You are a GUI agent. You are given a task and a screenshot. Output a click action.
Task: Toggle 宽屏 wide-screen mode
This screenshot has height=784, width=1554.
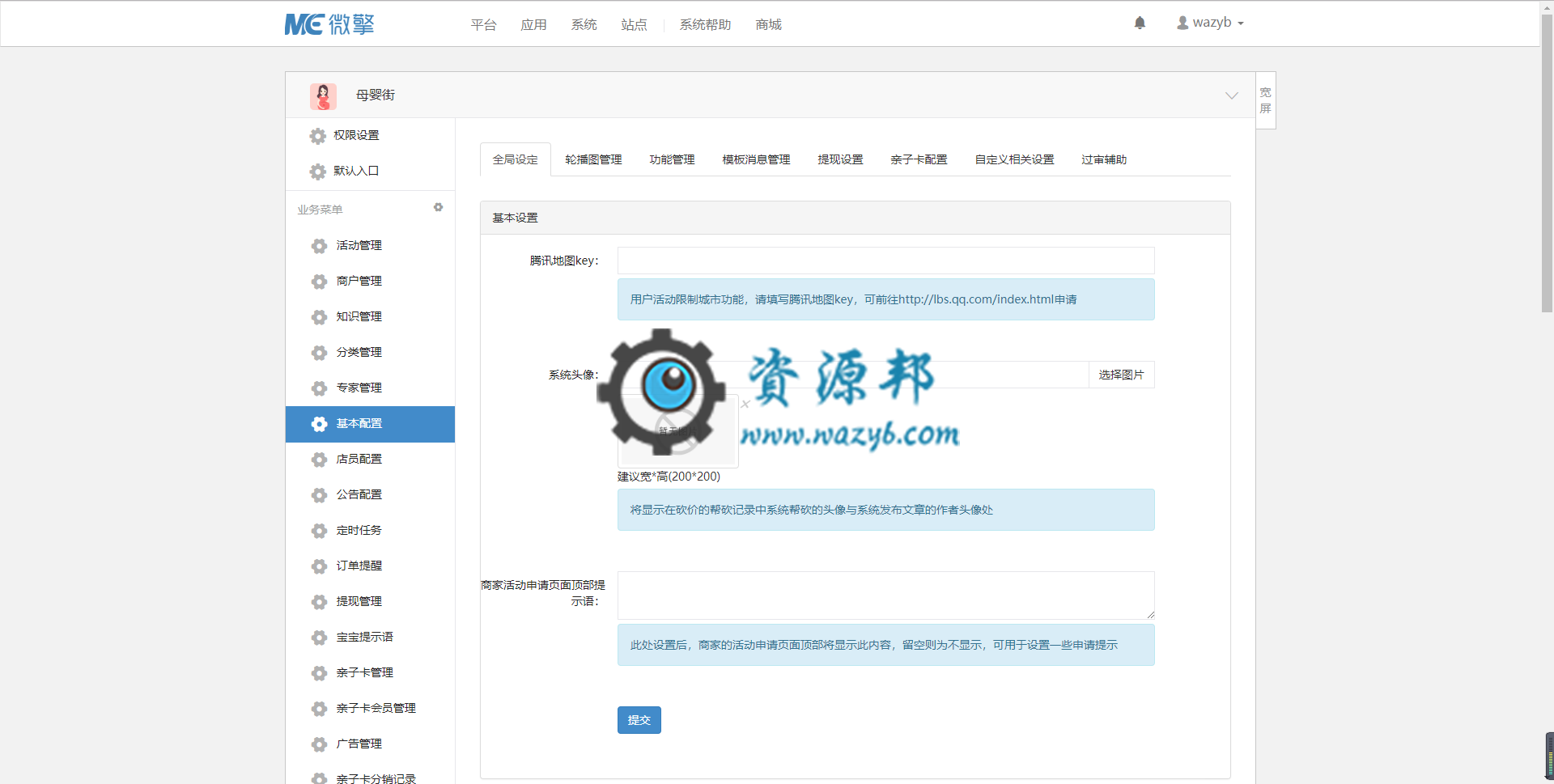(1265, 100)
